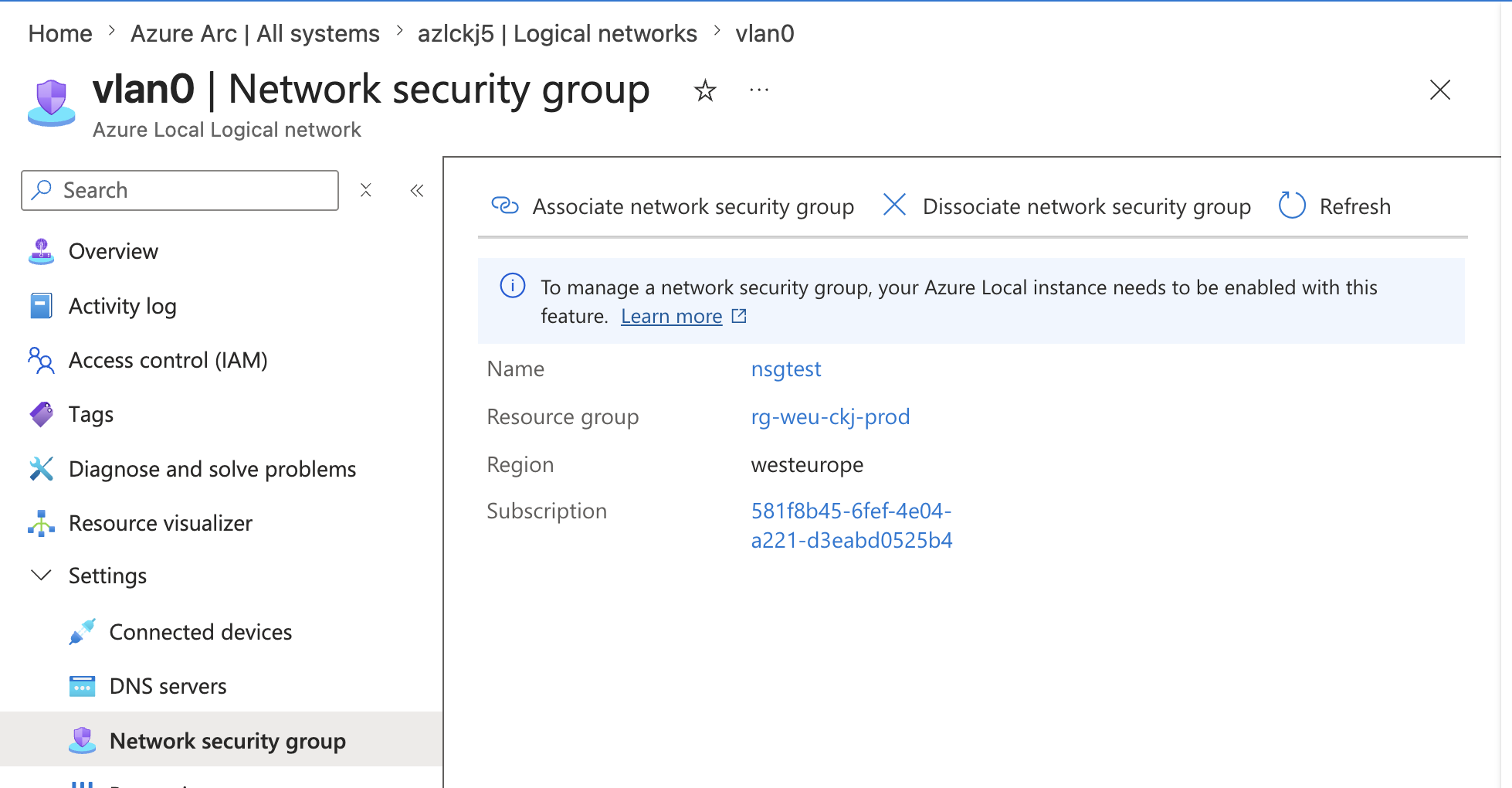Open the Overview page
This screenshot has width=1512, height=788.
click(x=114, y=251)
